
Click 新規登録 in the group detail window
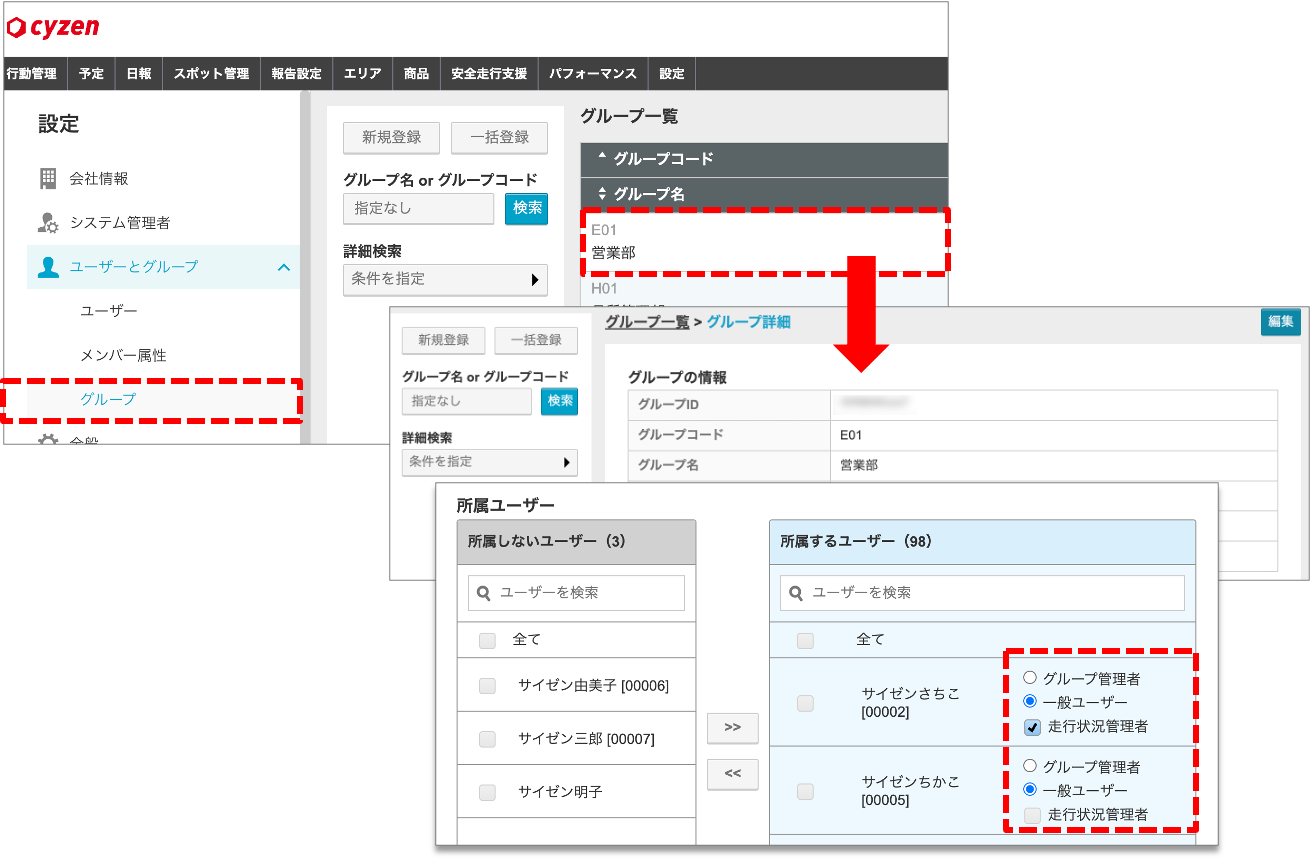(x=443, y=340)
